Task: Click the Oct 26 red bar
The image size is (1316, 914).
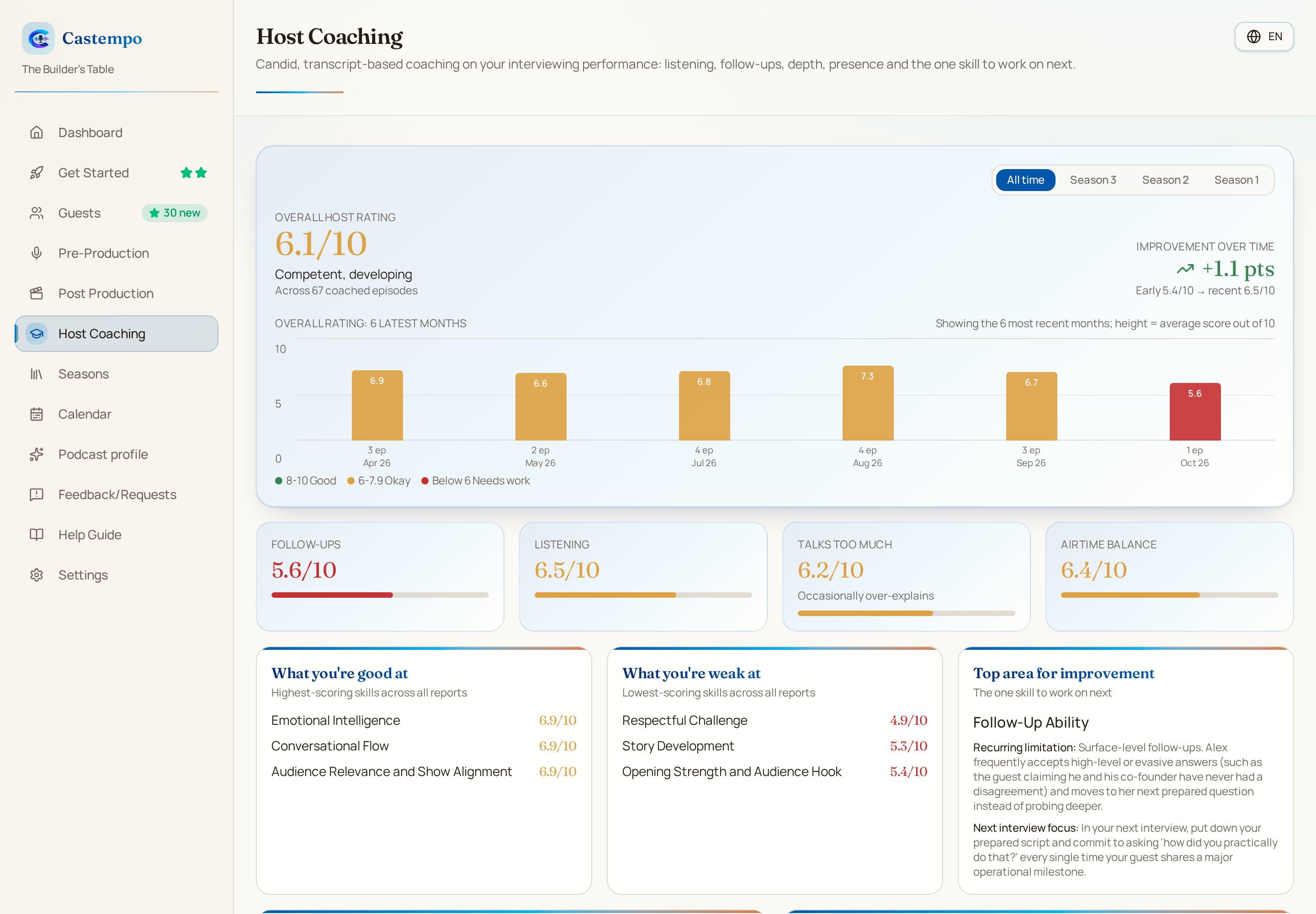Action: point(1194,411)
